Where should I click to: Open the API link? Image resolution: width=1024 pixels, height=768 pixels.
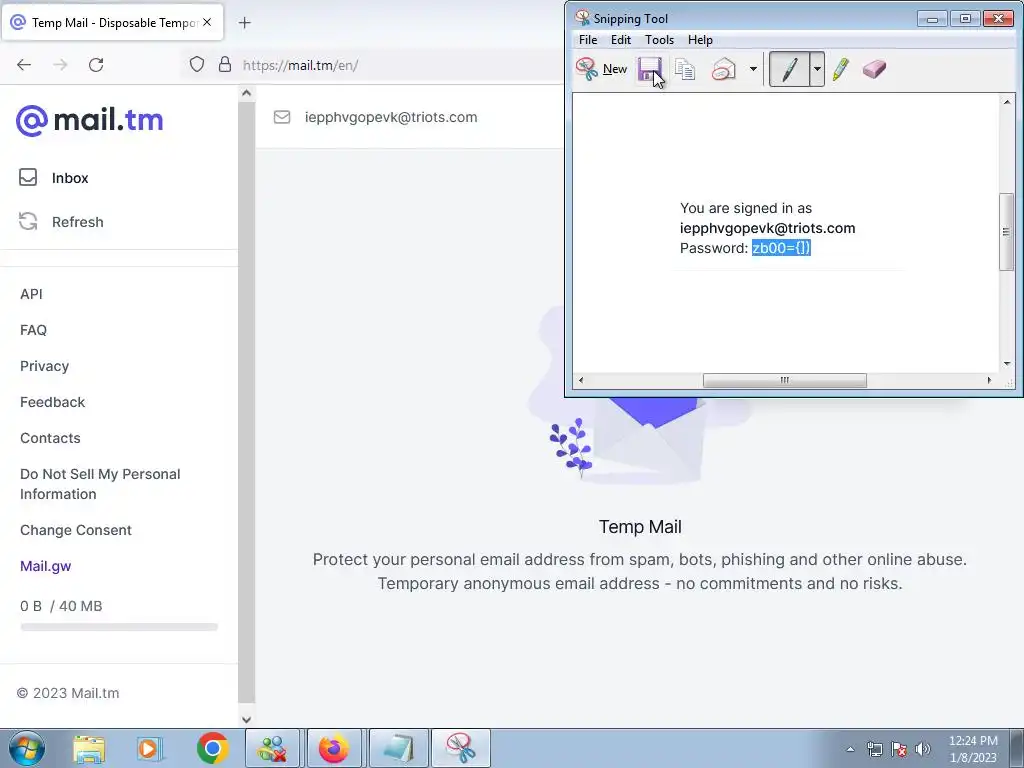tap(31, 294)
